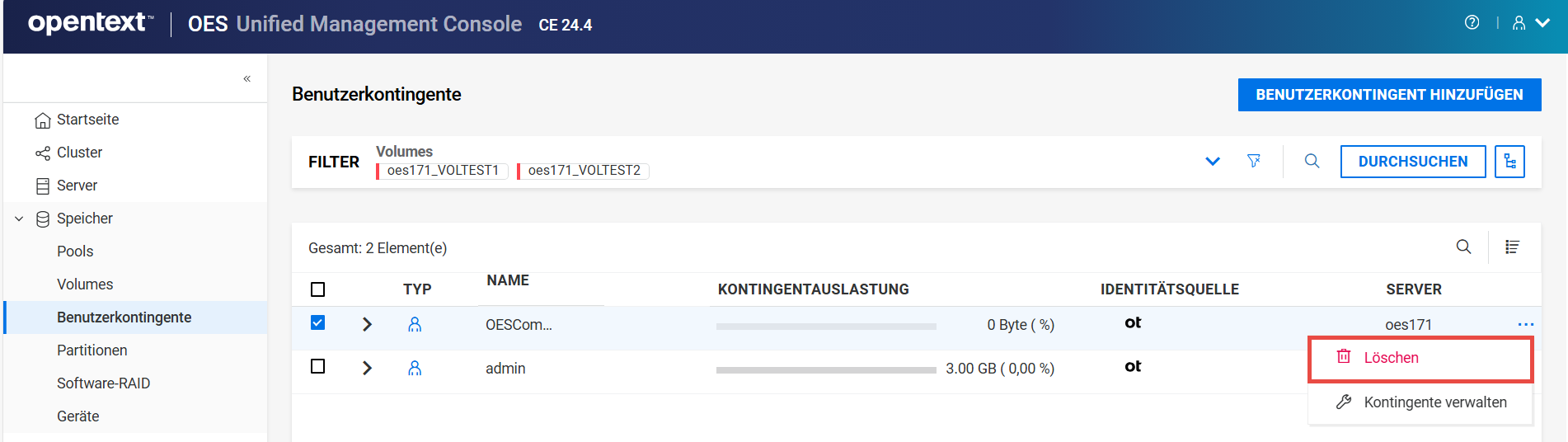This screenshot has height=442, width=1568.
Task: Open the tree view browse icon
Action: (1509, 162)
